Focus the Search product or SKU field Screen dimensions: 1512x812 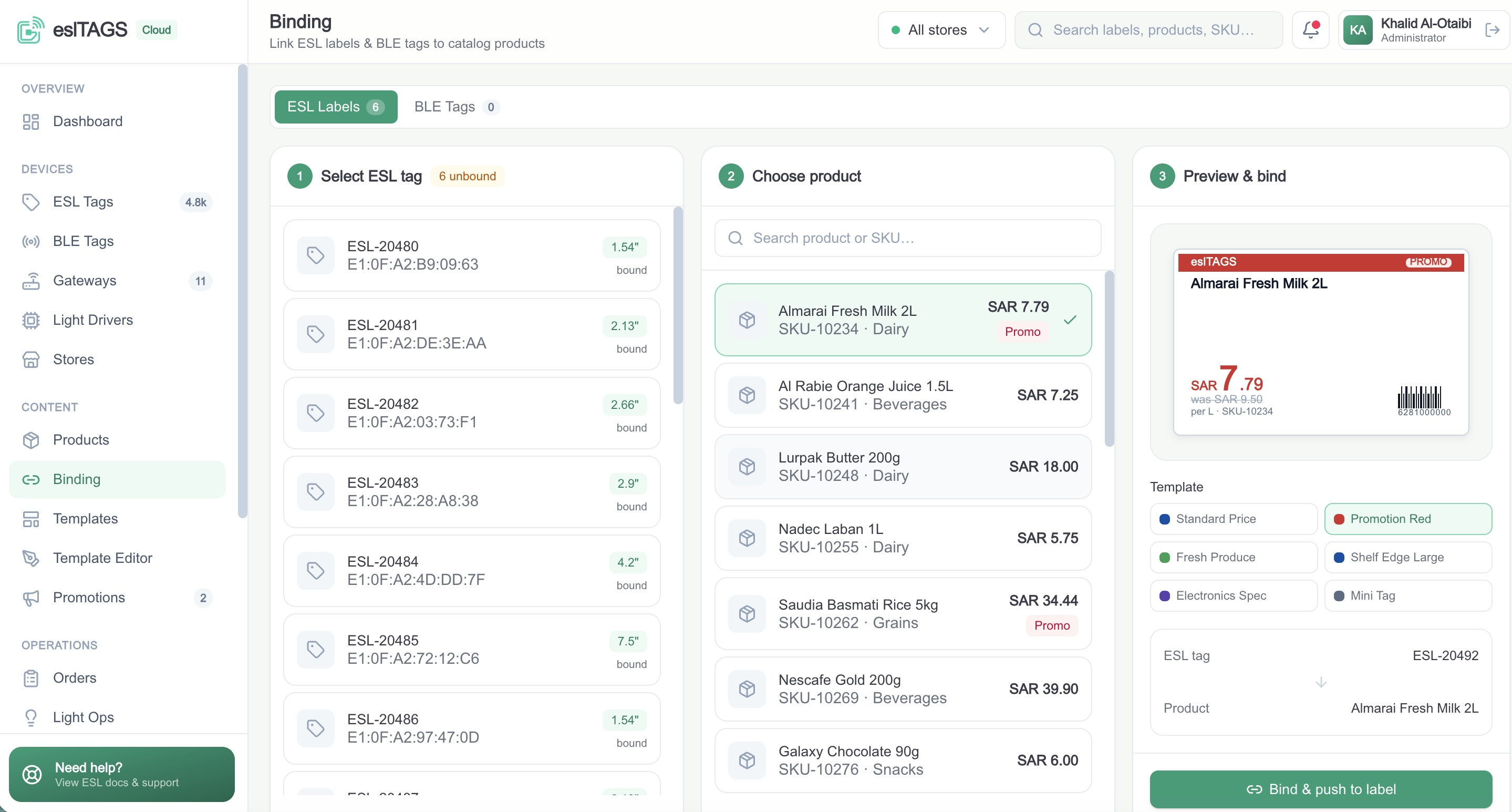pyautogui.click(x=907, y=238)
